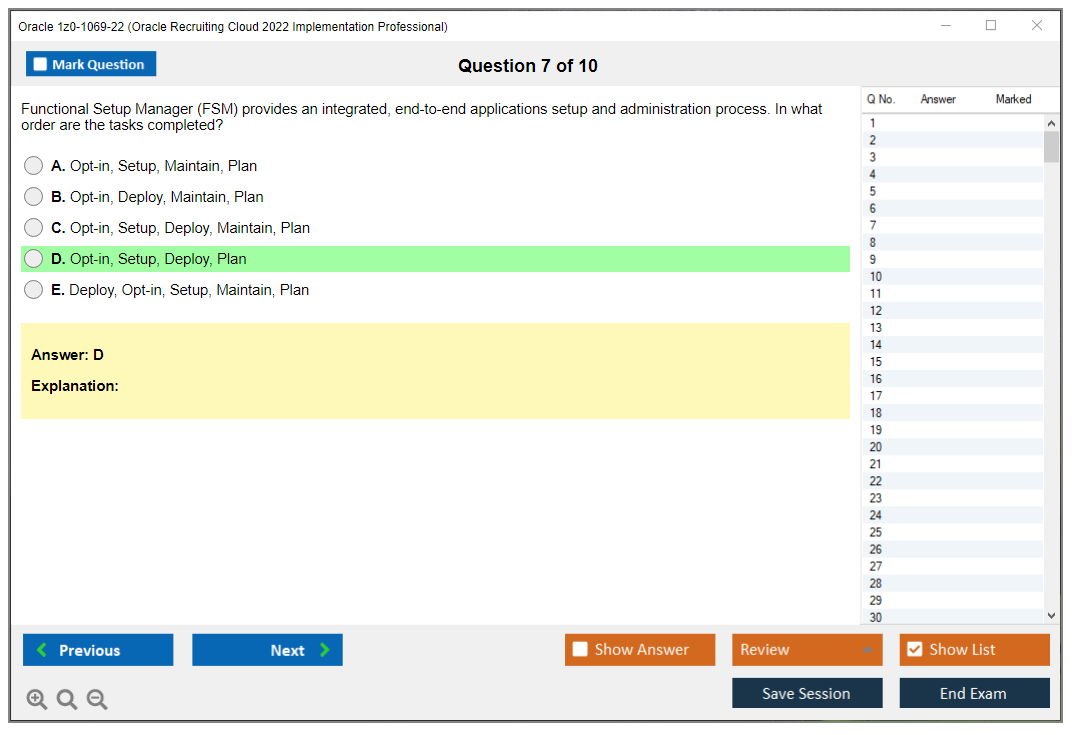Viewport: 1075px width, 735px height.
Task: Click the question list scrollbar down arrow
Action: pyautogui.click(x=1051, y=615)
